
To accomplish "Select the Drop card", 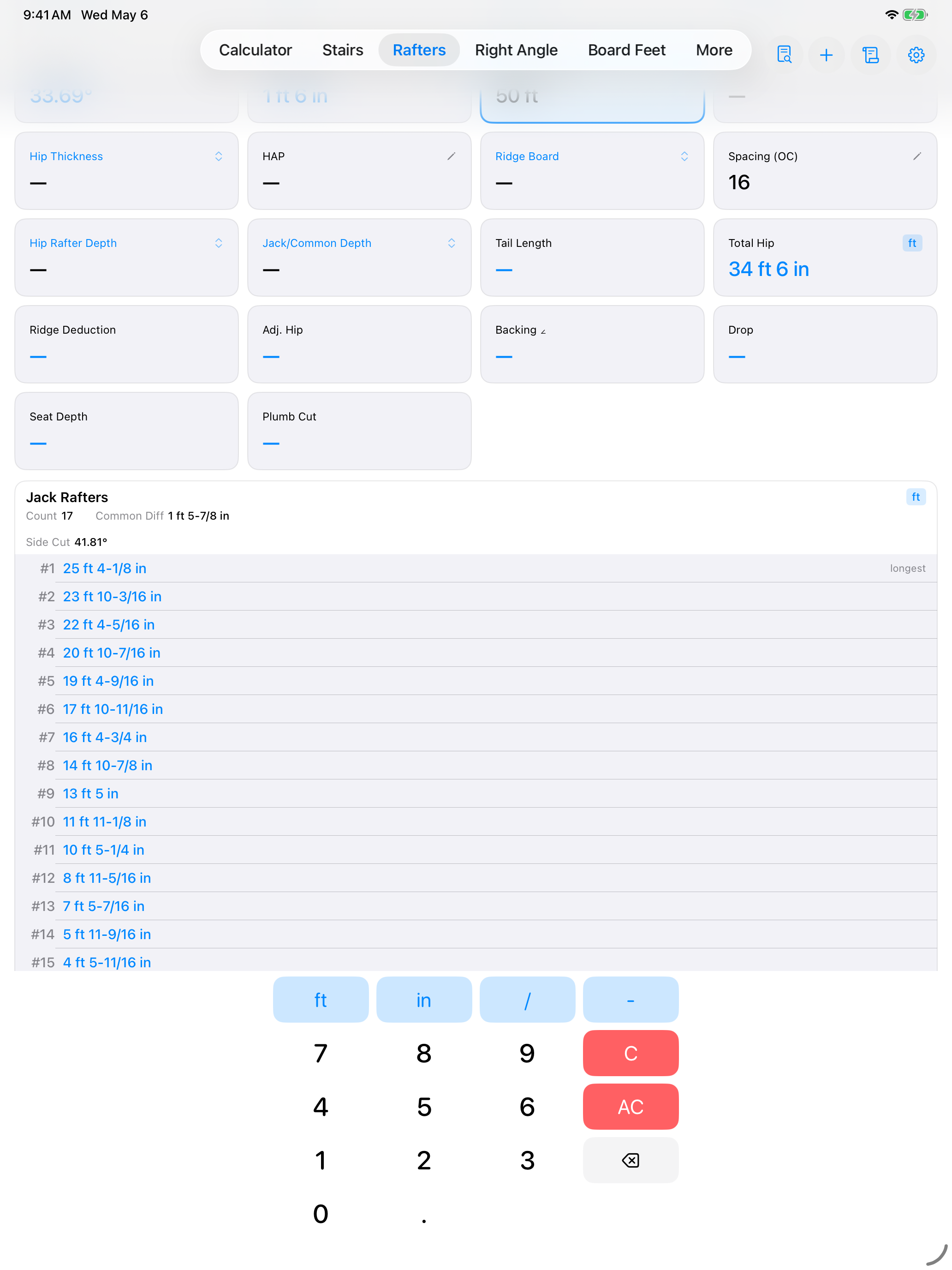I will [x=825, y=344].
